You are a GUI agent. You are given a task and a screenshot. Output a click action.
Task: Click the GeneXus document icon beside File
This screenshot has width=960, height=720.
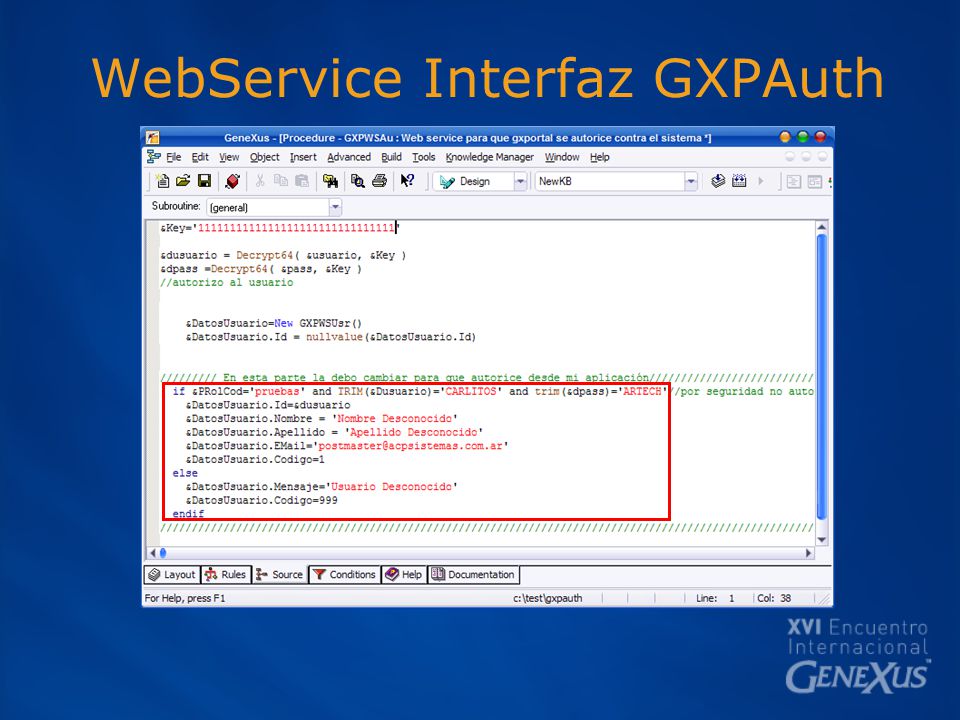pos(154,157)
